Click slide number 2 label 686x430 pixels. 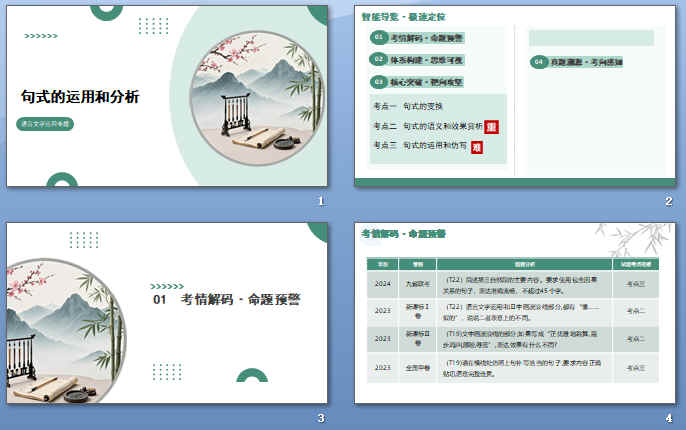(x=668, y=201)
